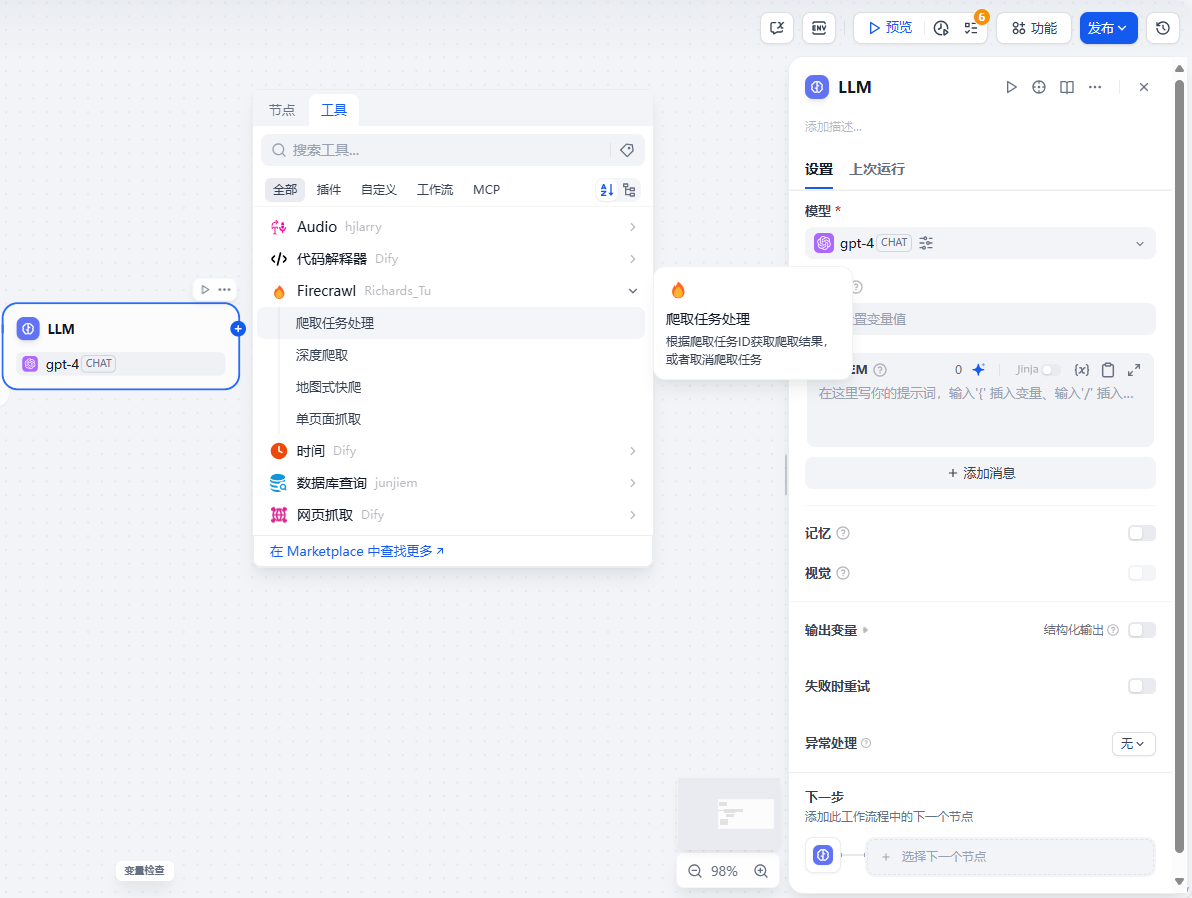Screen dimensions: 1192x898
Task: Click the tag filter icon in tool search
Action: 627,150
